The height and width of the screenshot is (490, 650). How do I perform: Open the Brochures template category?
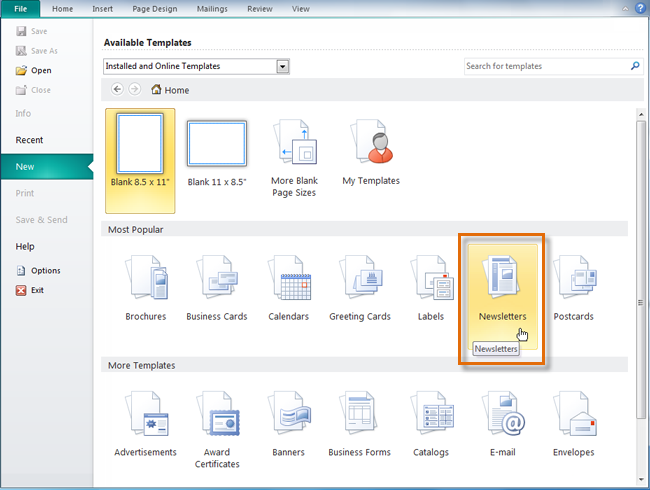click(146, 288)
